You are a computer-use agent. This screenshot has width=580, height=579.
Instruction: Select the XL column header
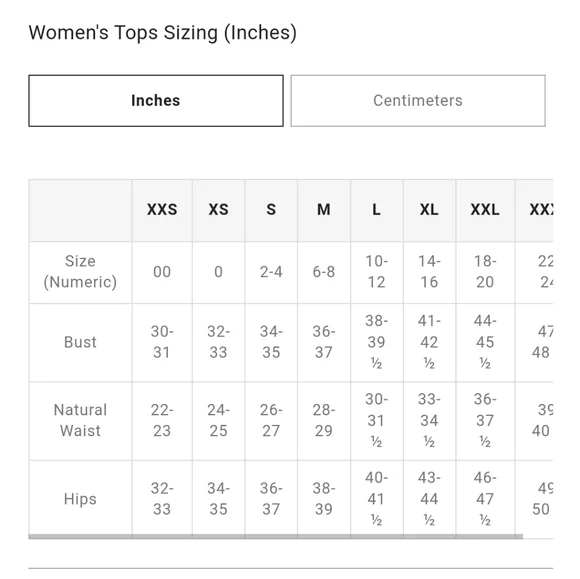click(429, 210)
